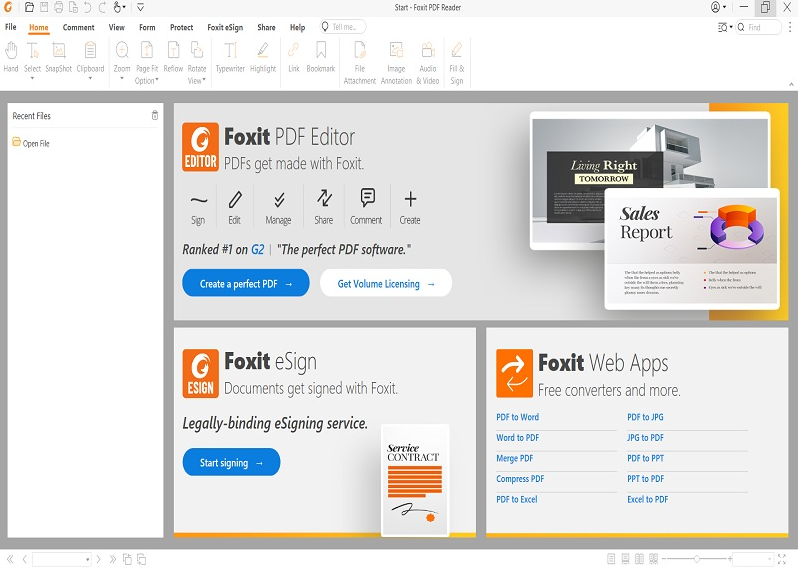The width and height of the screenshot is (798, 569).
Task: Expand the Zoom dropdown arrow
Action: (122, 78)
